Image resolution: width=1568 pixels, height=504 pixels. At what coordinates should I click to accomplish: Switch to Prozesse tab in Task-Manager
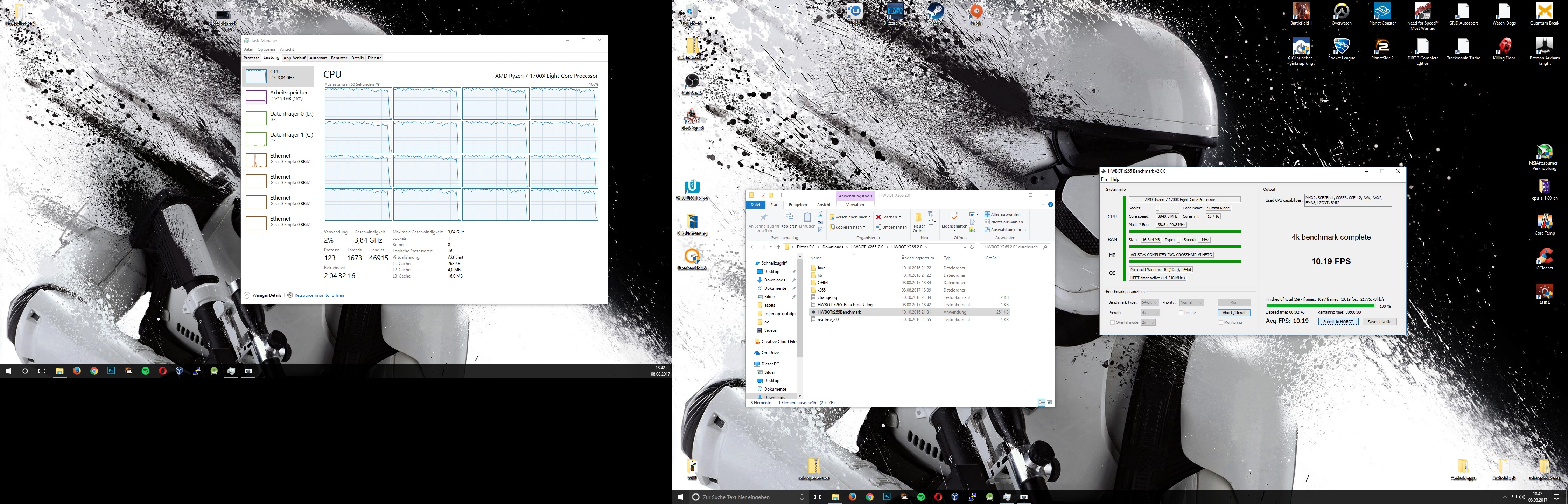click(251, 58)
